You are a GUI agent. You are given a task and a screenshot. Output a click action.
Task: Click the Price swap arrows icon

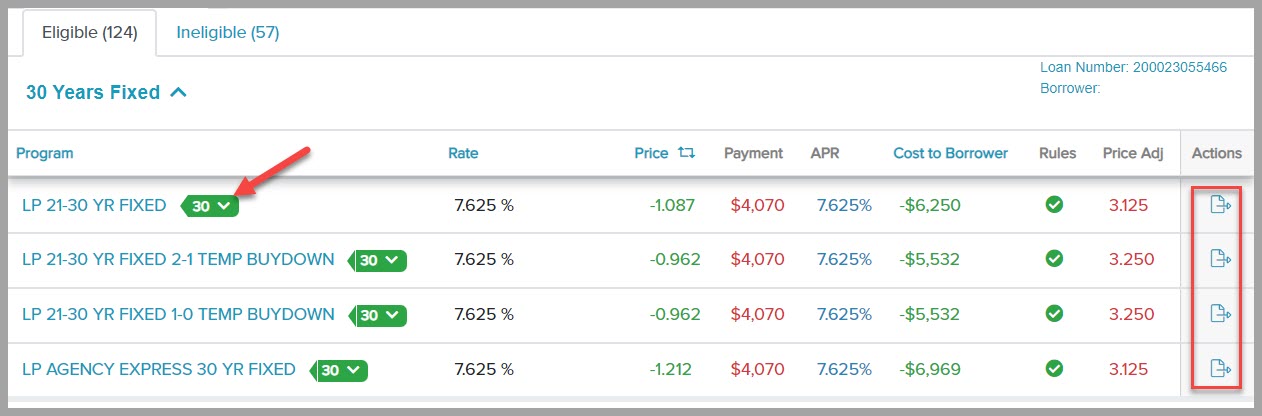[686, 153]
